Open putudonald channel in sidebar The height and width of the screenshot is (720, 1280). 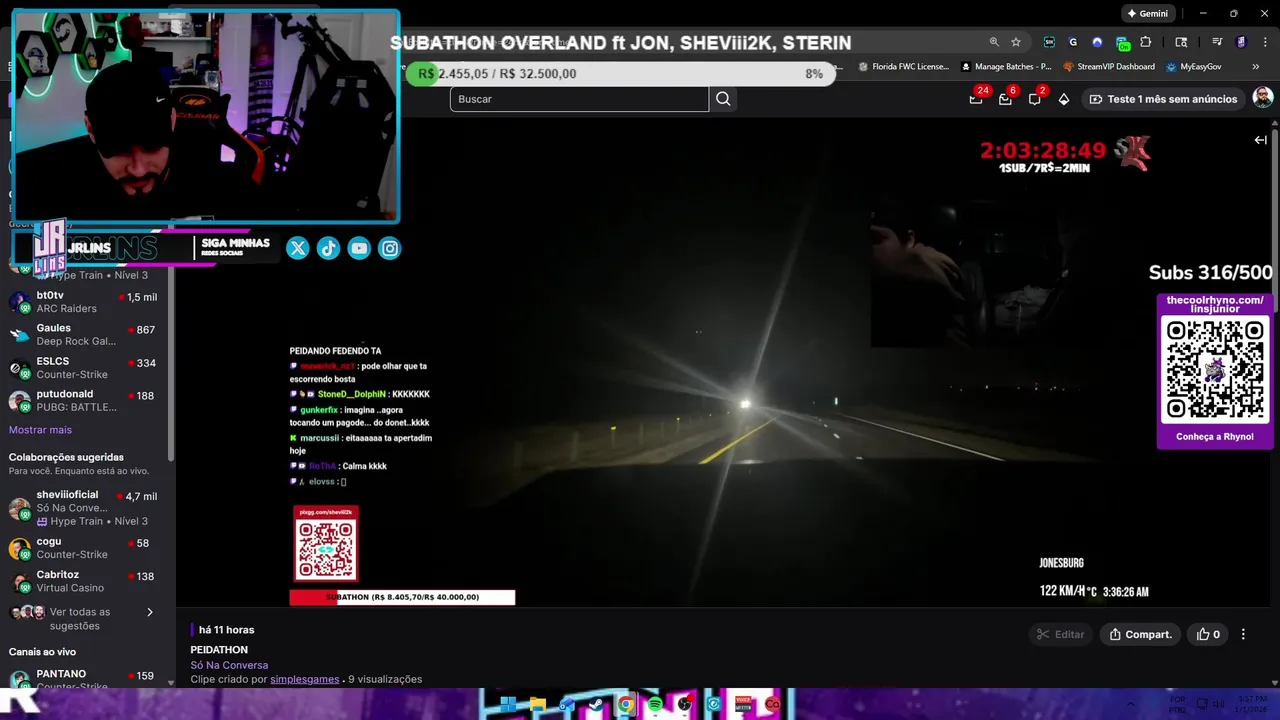(x=85, y=401)
